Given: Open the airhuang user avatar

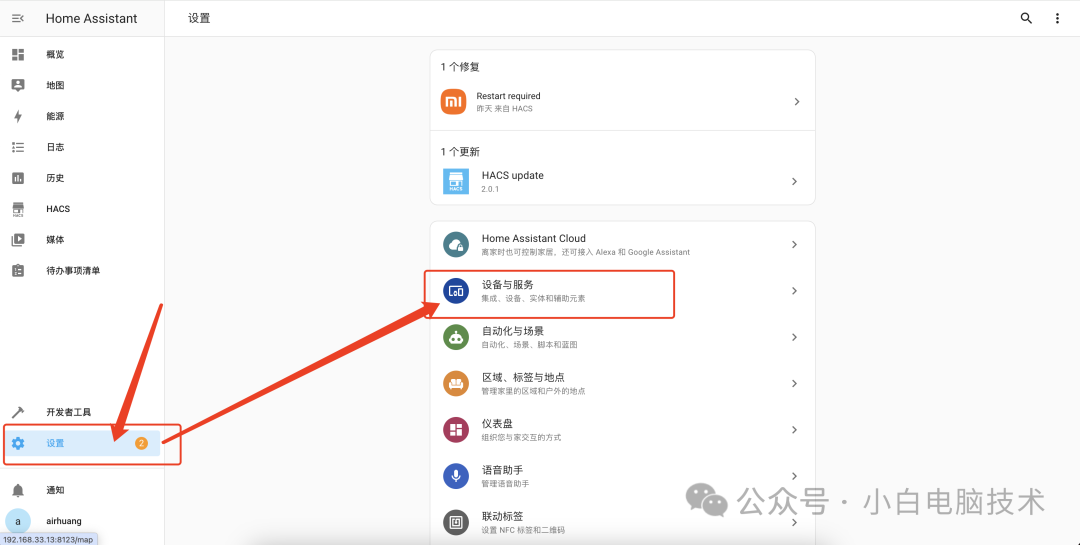Looking at the screenshot, I should (x=18, y=522).
